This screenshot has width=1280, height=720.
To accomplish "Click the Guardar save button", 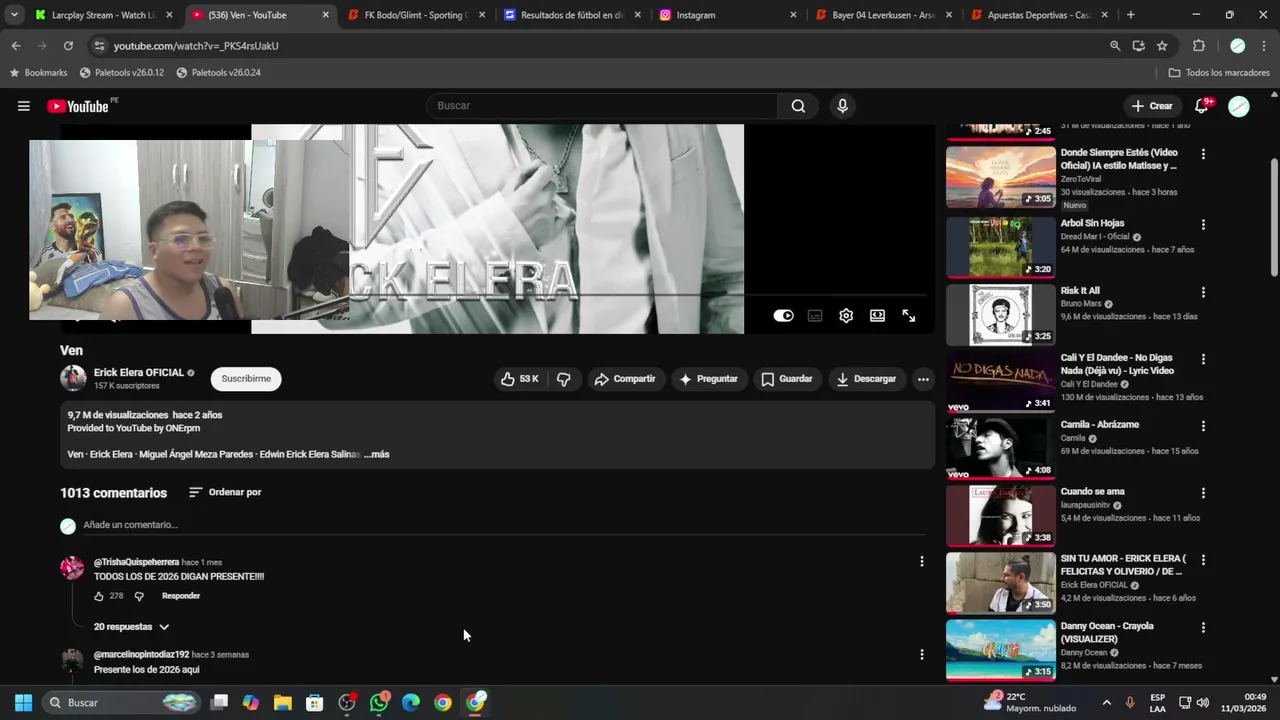I will click(786, 379).
